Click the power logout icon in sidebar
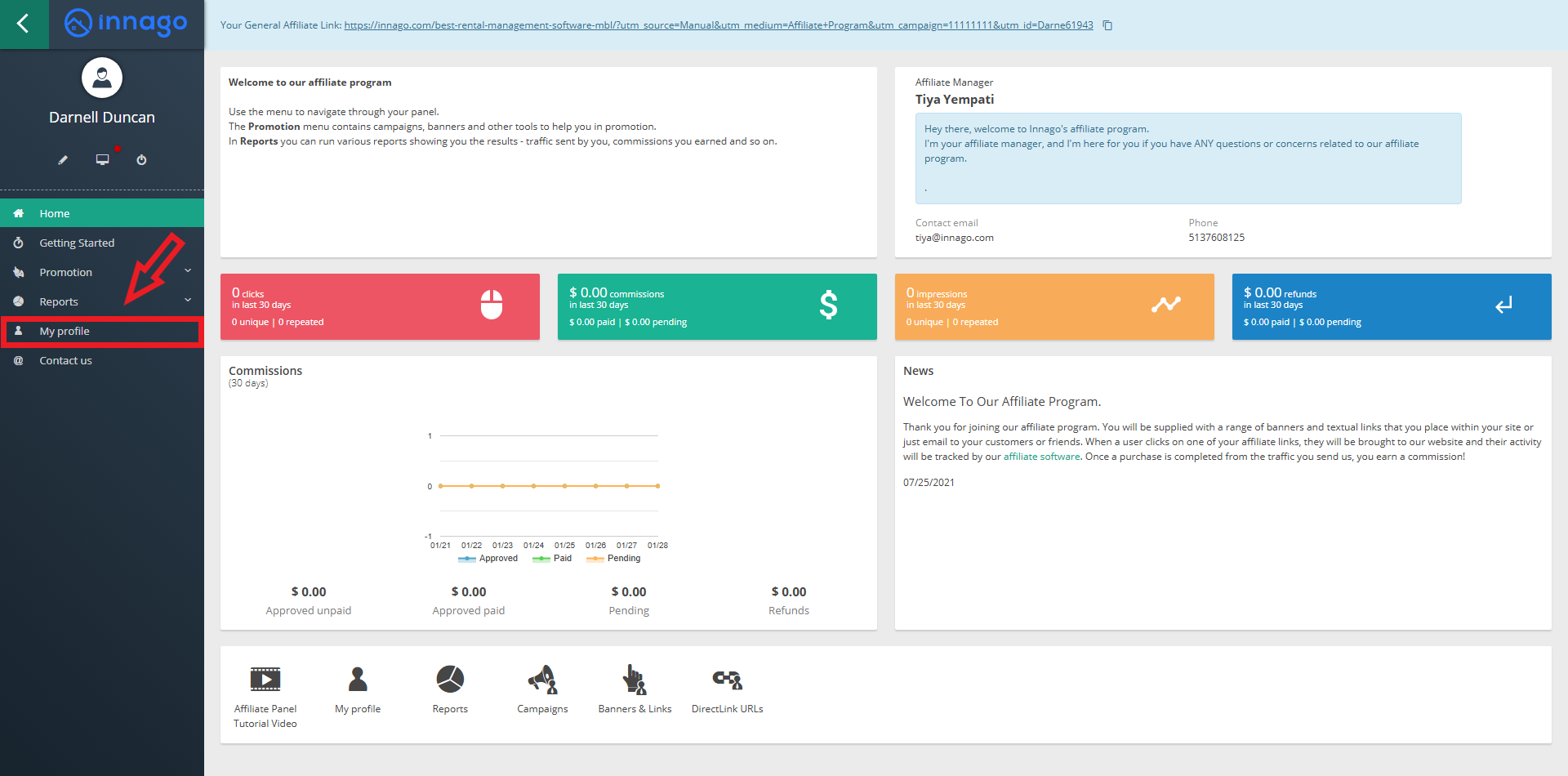 [x=141, y=160]
